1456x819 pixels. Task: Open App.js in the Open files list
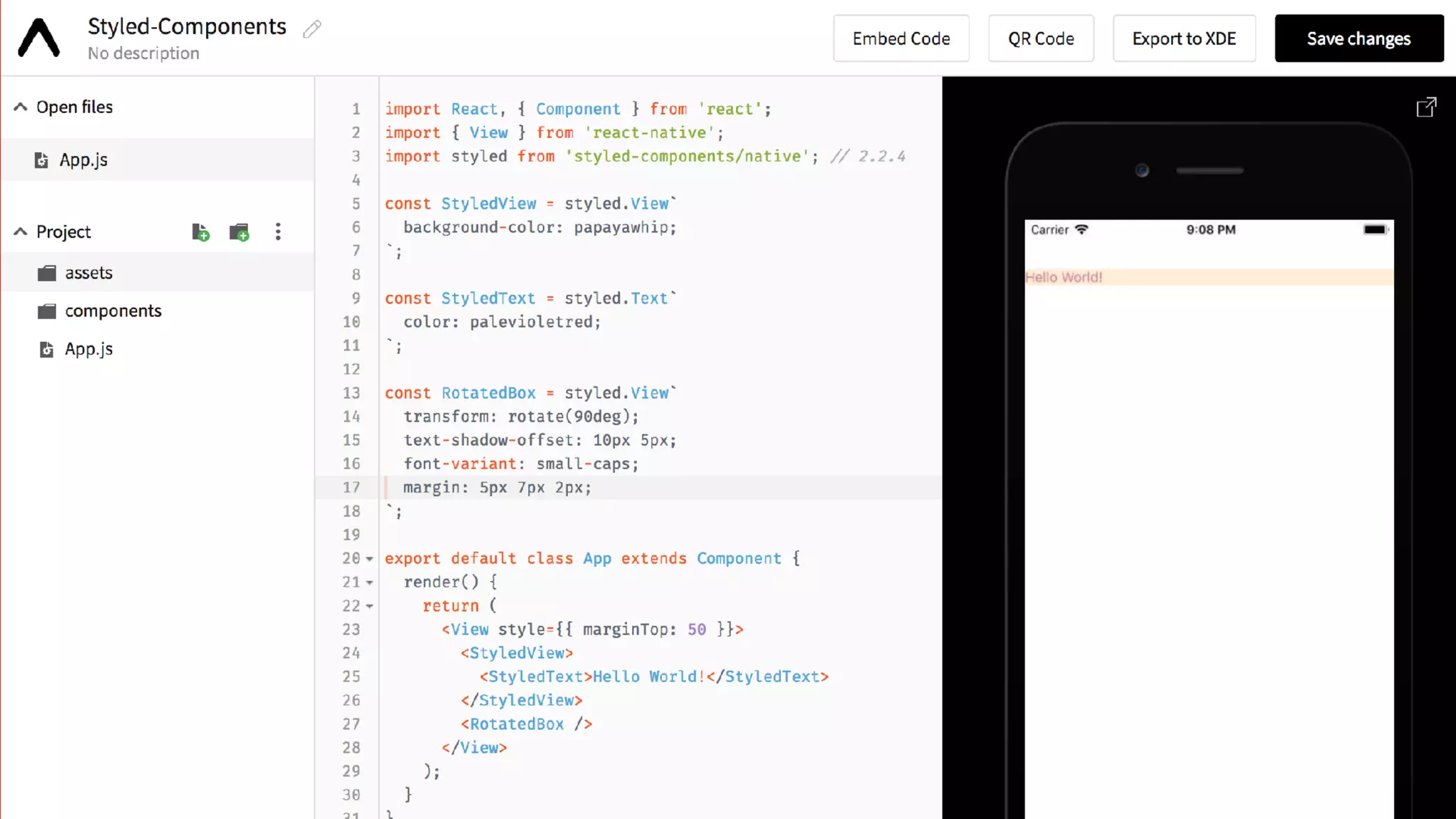158,160
